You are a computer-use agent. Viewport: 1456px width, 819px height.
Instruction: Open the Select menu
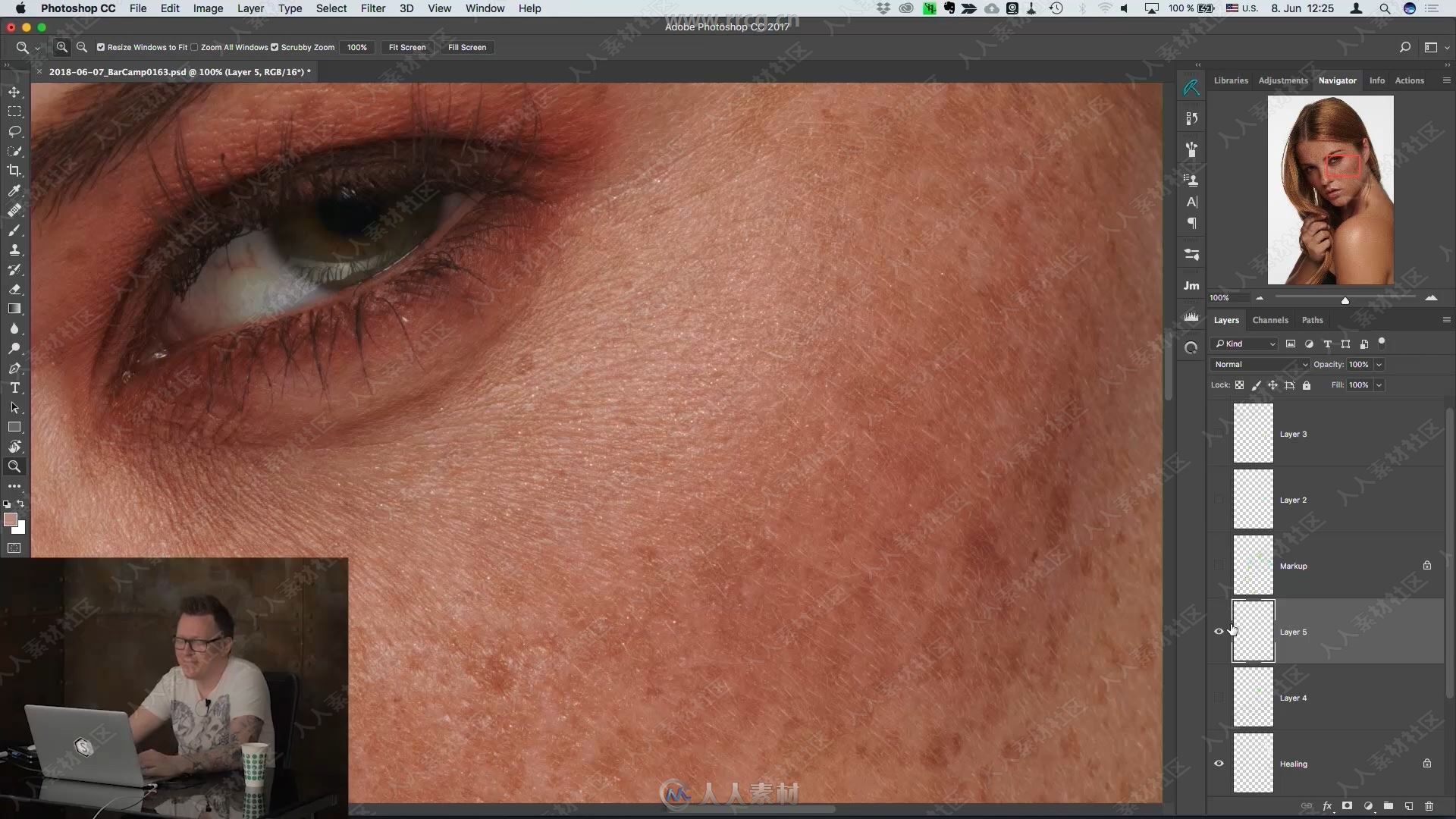[x=331, y=8]
